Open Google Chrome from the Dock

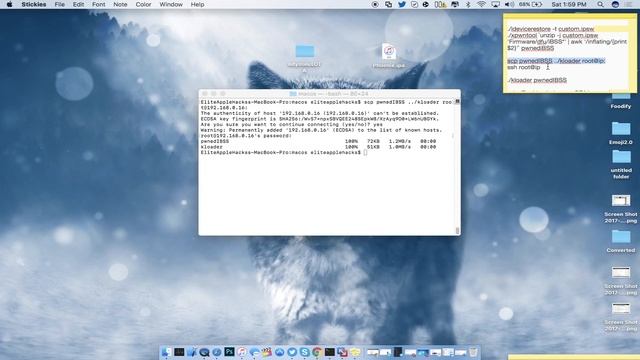(317, 352)
